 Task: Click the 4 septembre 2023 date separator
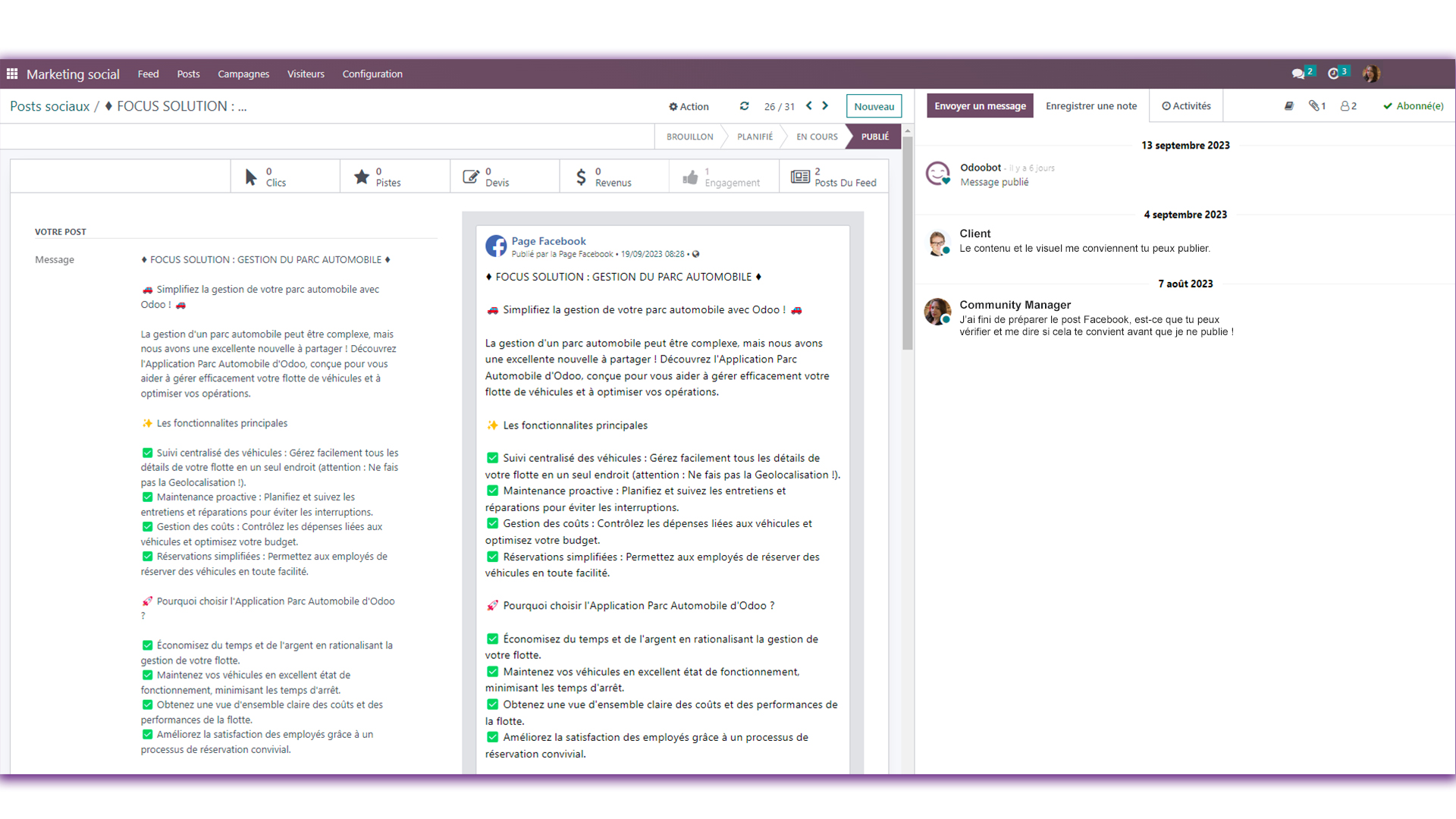tap(1185, 215)
